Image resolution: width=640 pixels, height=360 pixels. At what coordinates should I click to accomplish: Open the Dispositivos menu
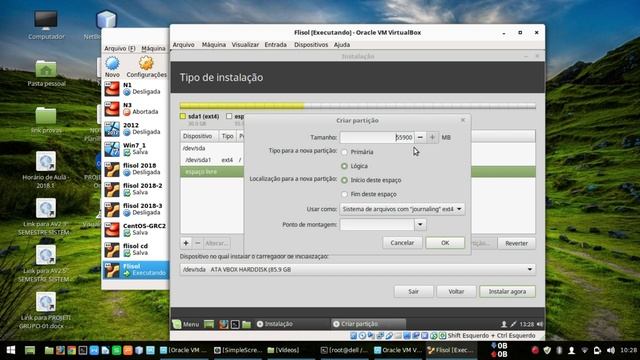(311, 44)
